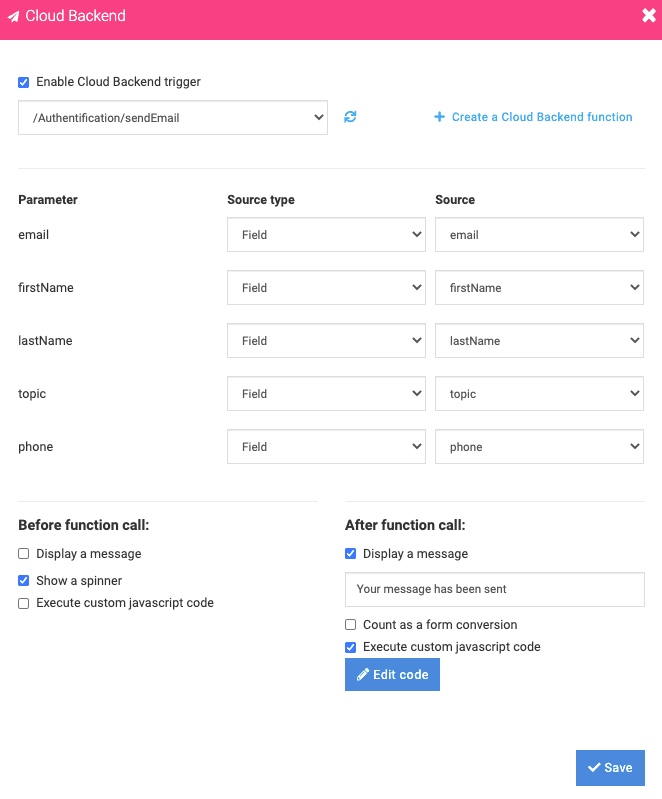The height and width of the screenshot is (799, 662).
Task: Open Source type dropdown for phone parameter
Action: pos(326,446)
